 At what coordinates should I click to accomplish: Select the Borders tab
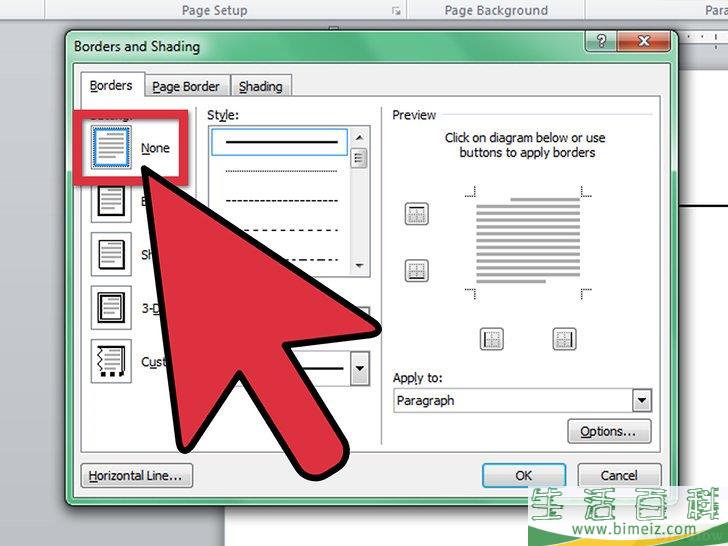click(111, 85)
